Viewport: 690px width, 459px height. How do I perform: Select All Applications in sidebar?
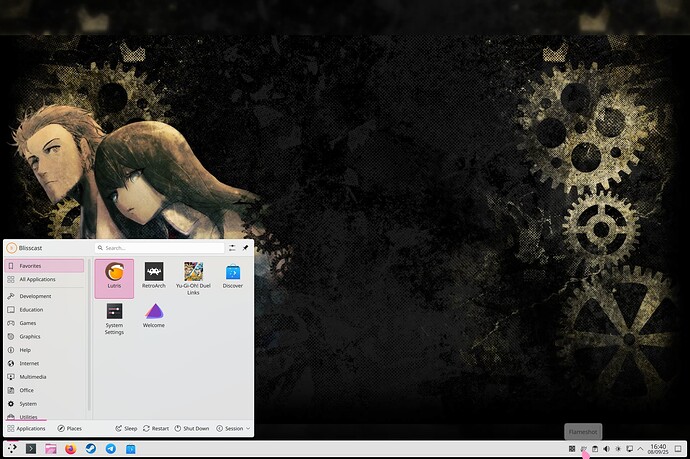[44, 279]
